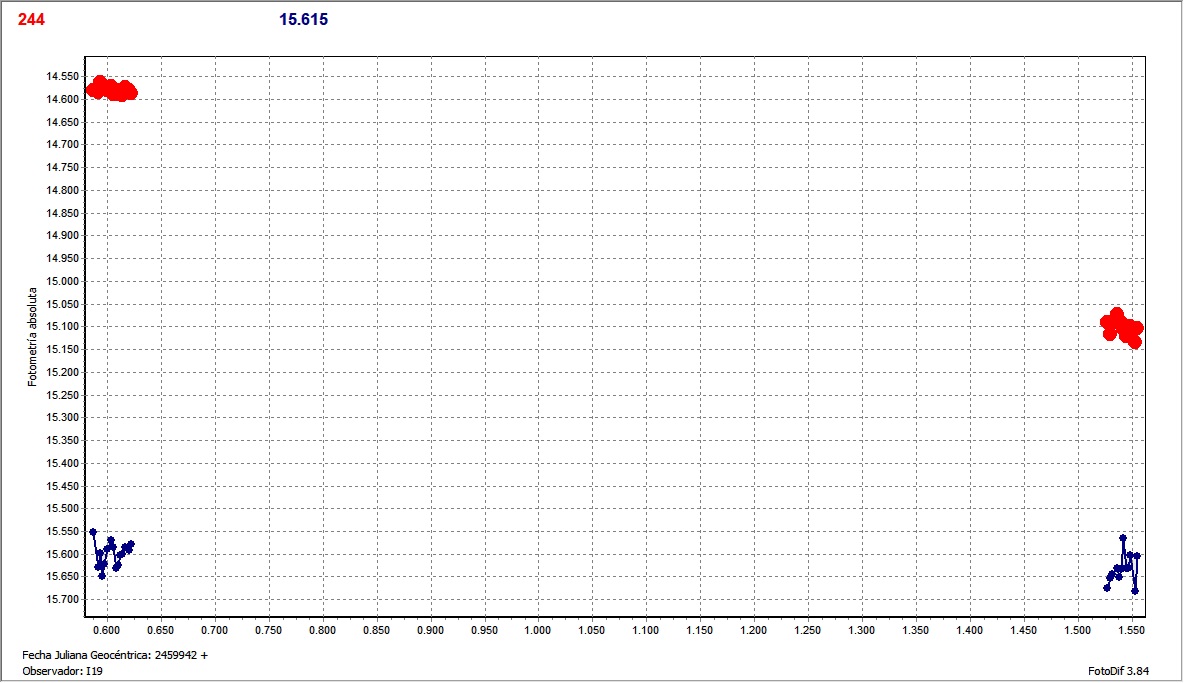Click the 0.600 x-axis tick label
This screenshot has height=683, width=1184.
[x=106, y=631]
